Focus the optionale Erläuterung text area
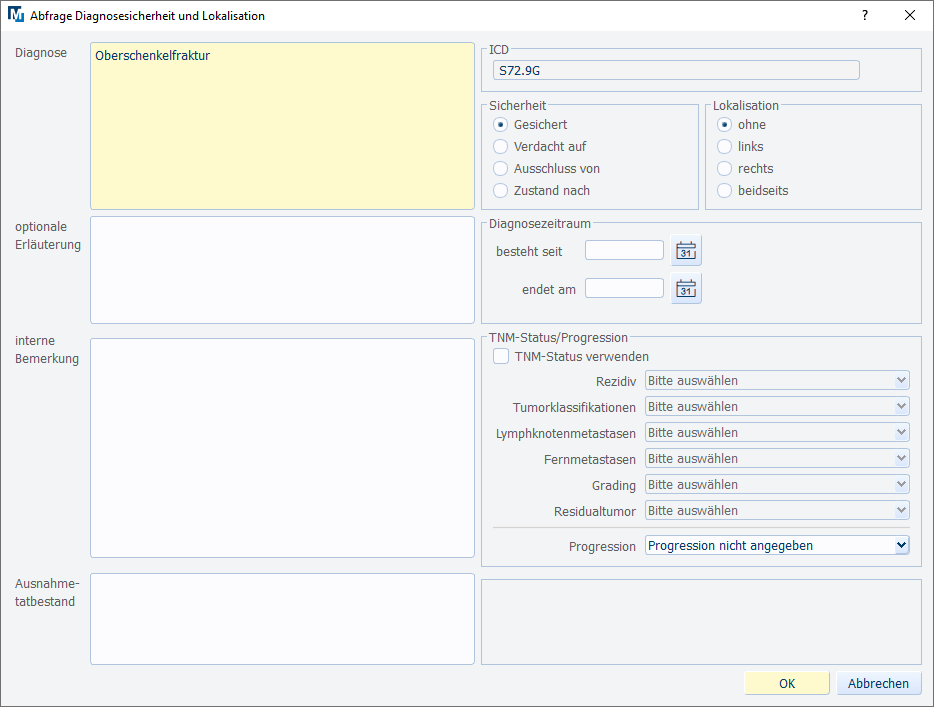This screenshot has height=707, width=934. pos(282,270)
